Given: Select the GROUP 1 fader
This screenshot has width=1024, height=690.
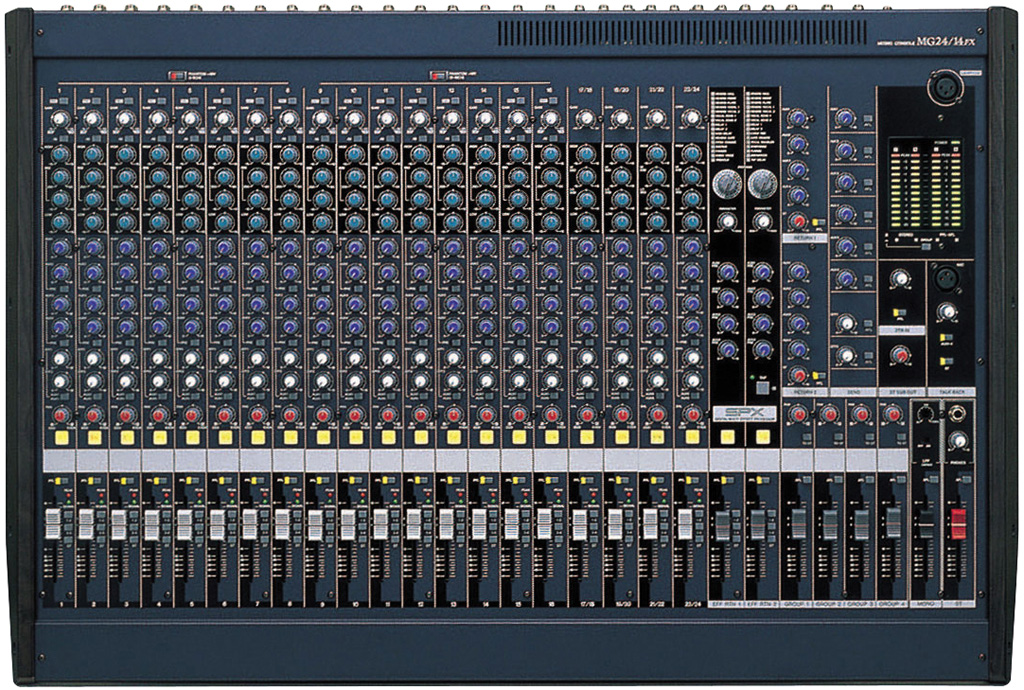Looking at the screenshot, I should tap(797, 524).
